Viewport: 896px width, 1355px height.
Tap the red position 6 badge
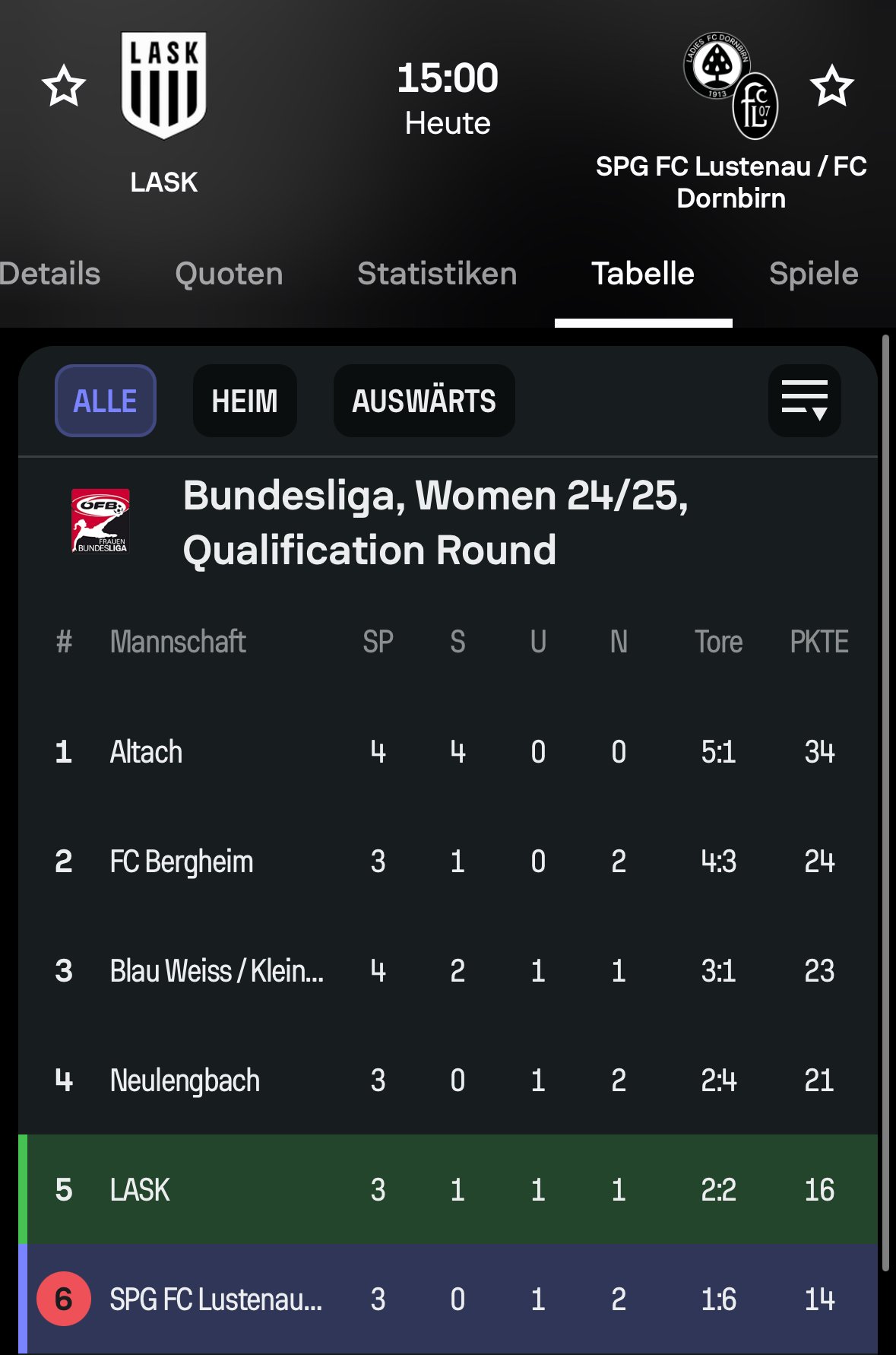click(x=64, y=1299)
